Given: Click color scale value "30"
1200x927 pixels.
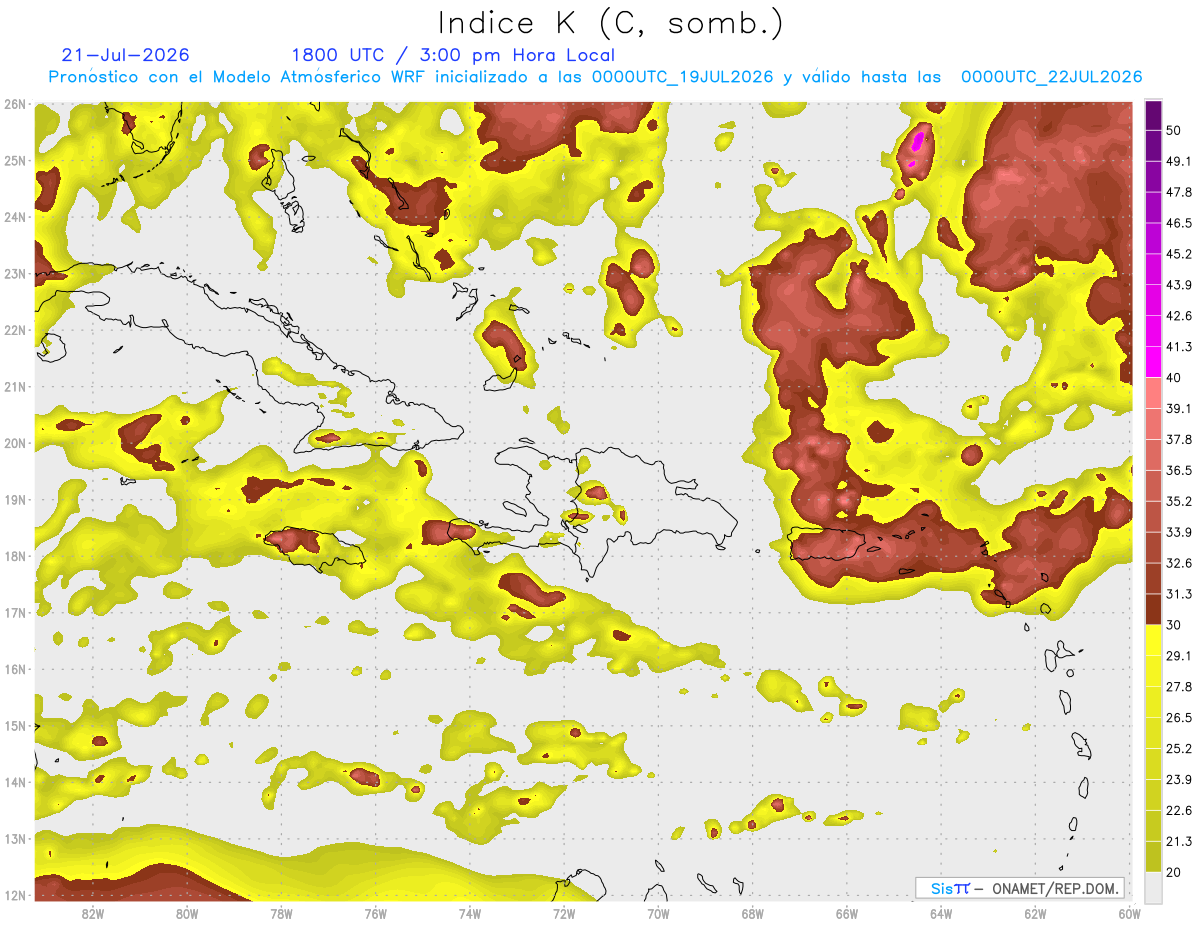Looking at the screenshot, I should [x=1174, y=625].
